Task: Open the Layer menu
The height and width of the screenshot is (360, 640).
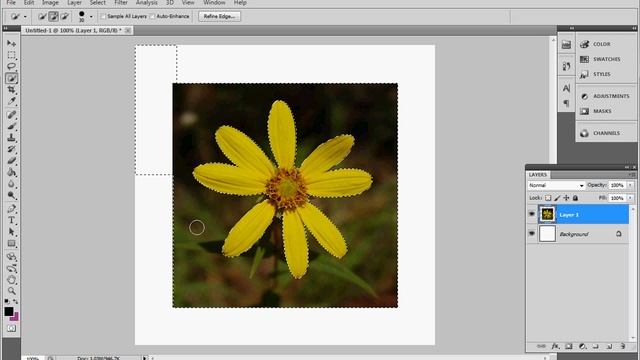Action: pyautogui.click(x=74, y=3)
